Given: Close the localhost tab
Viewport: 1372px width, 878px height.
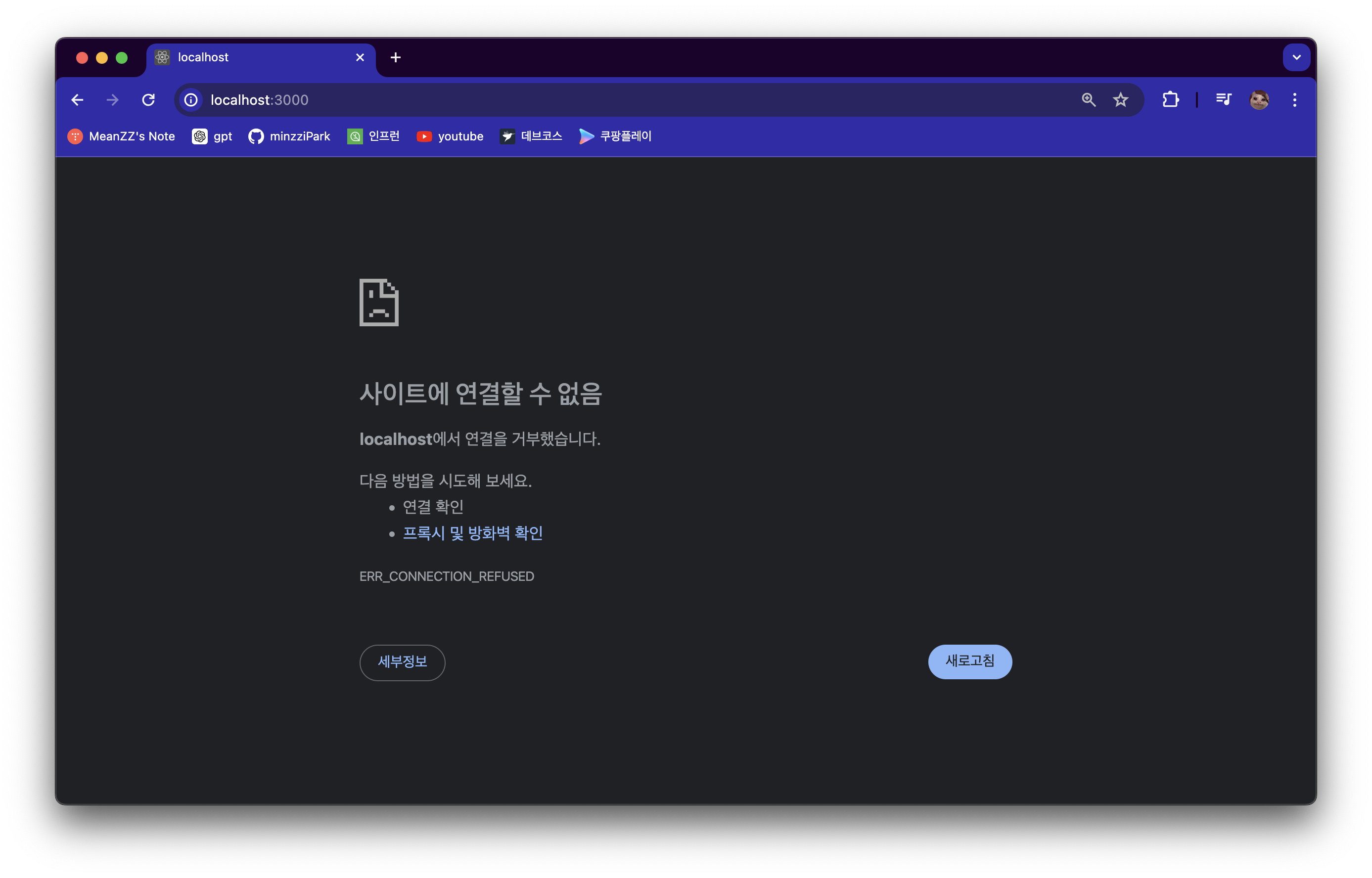Looking at the screenshot, I should (360, 57).
